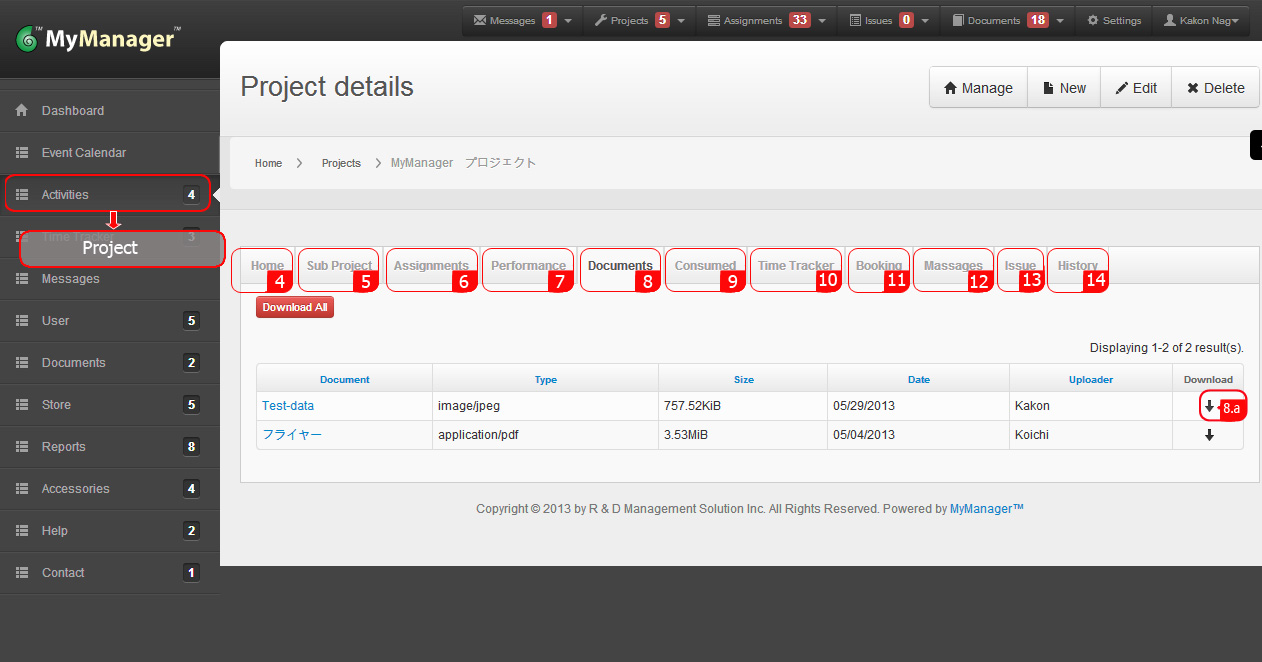Sort table by Size column header
The height and width of the screenshot is (662, 1262).
(743, 379)
